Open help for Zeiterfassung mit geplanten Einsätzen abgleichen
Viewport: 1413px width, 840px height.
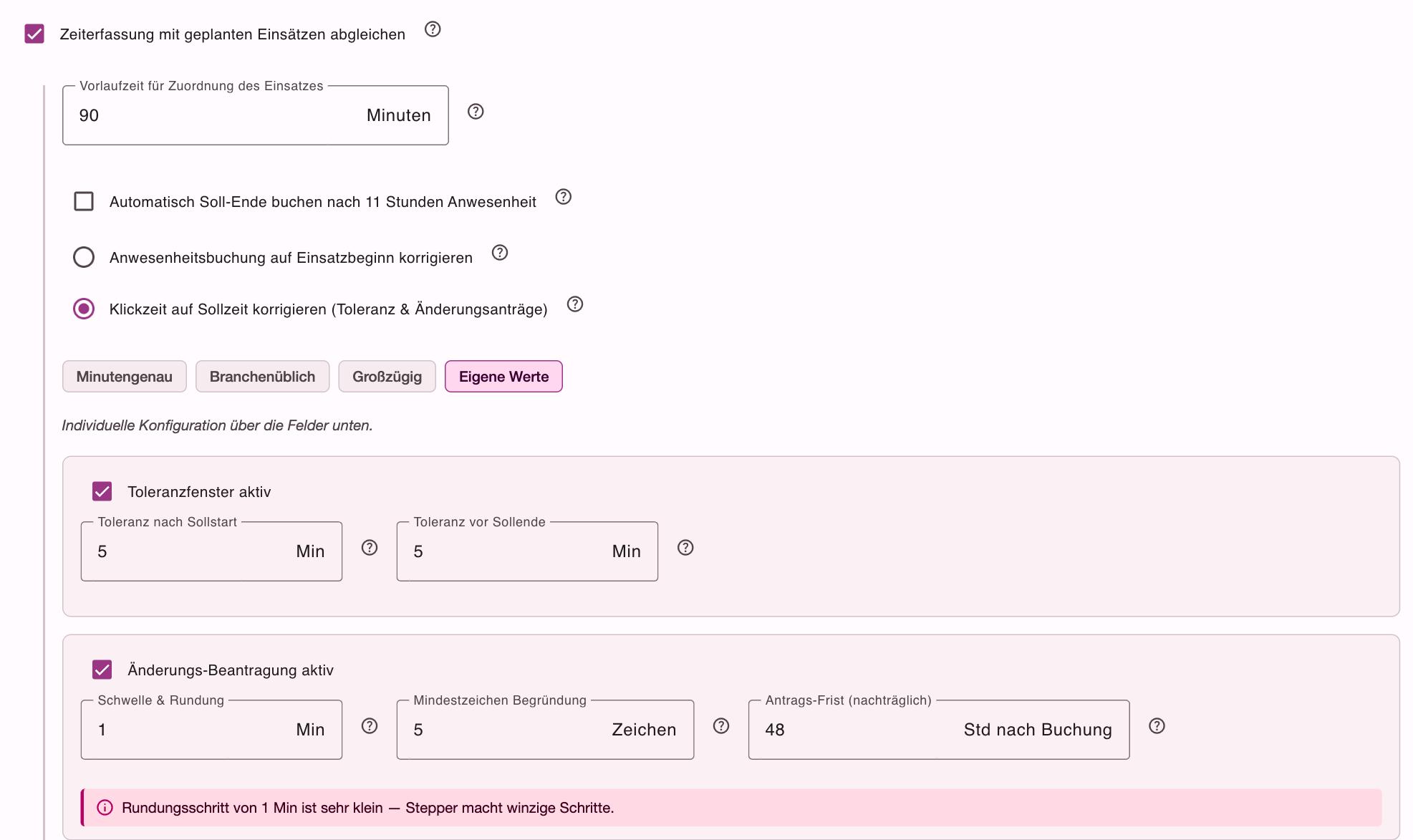(433, 29)
